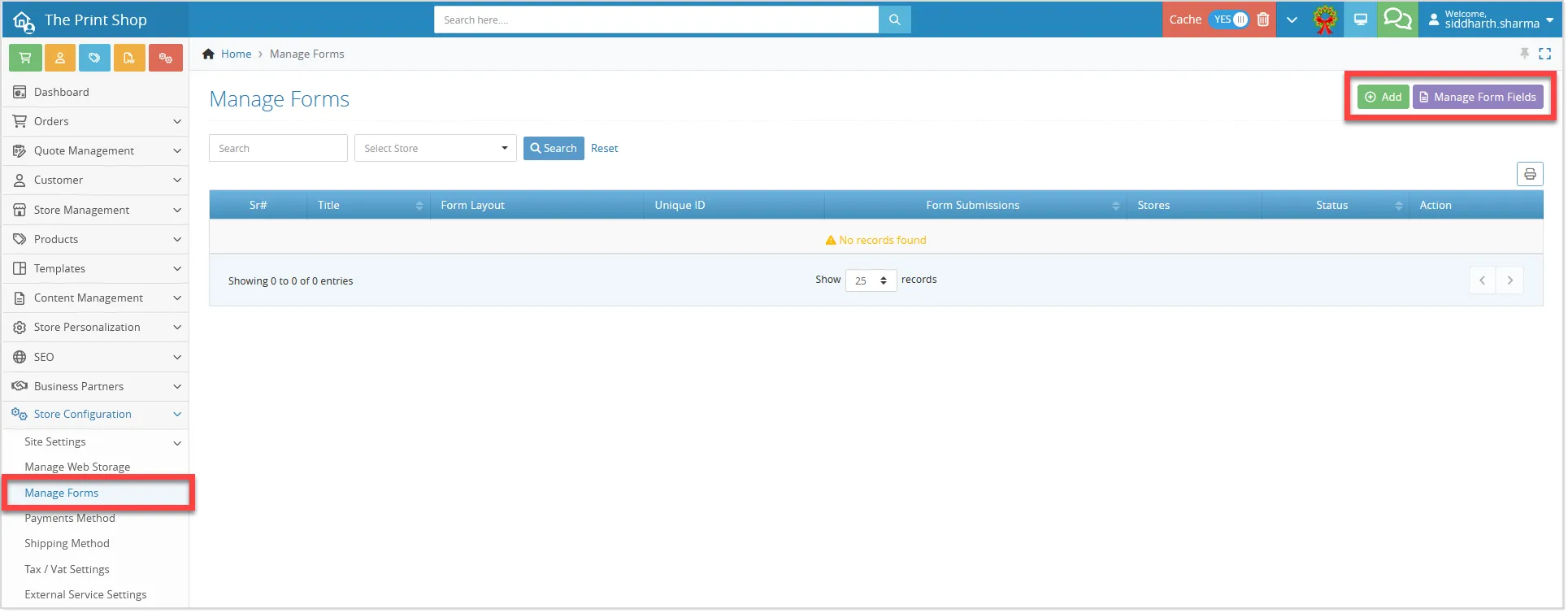Pin the page using the pushpin icon
This screenshot has height=613, width=1568.
[1524, 54]
